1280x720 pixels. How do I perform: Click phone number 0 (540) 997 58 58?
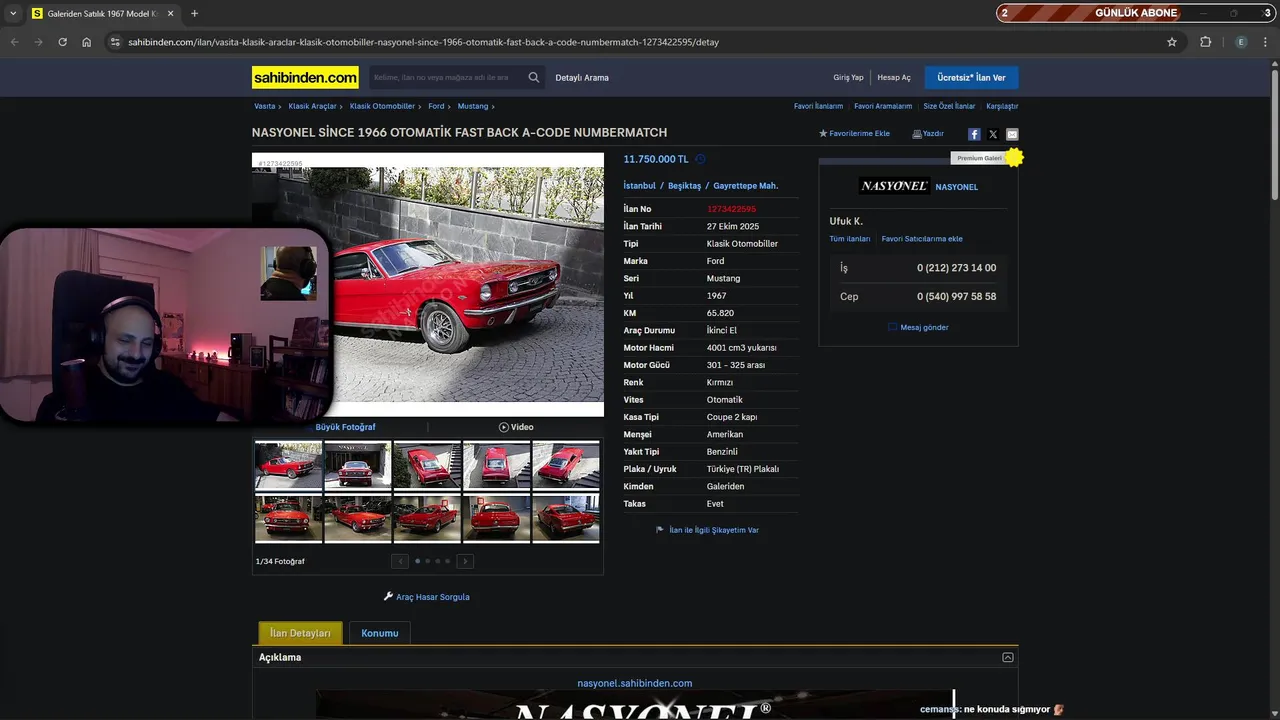point(956,296)
